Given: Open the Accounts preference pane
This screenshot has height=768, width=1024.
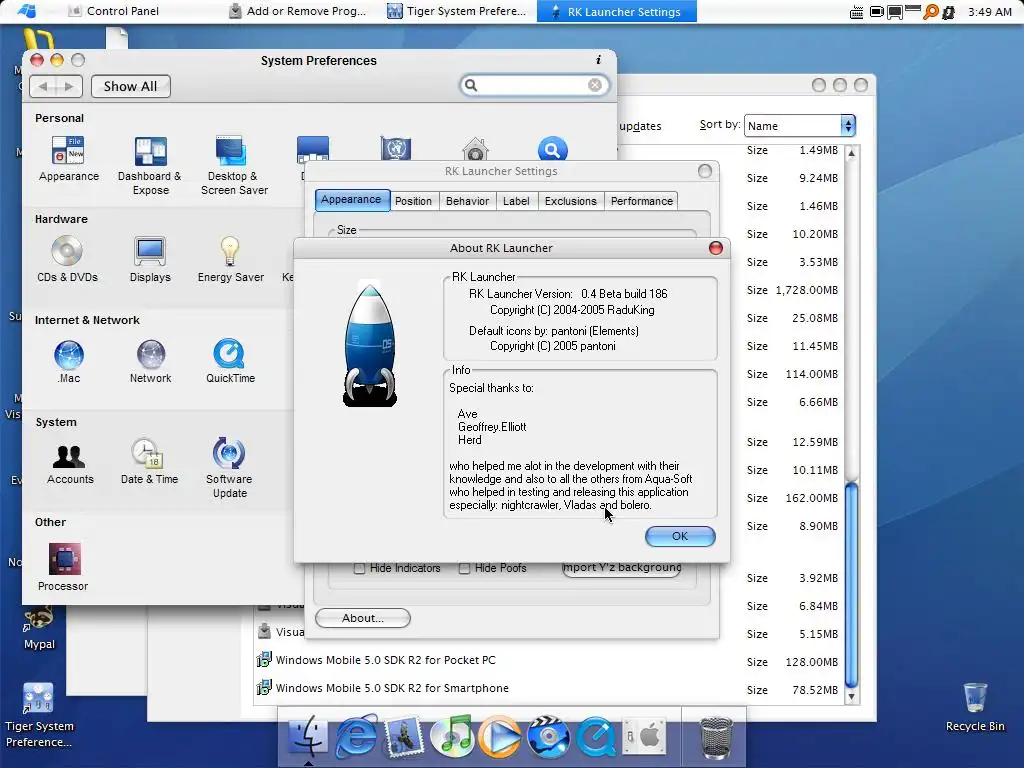Looking at the screenshot, I should 70,464.
